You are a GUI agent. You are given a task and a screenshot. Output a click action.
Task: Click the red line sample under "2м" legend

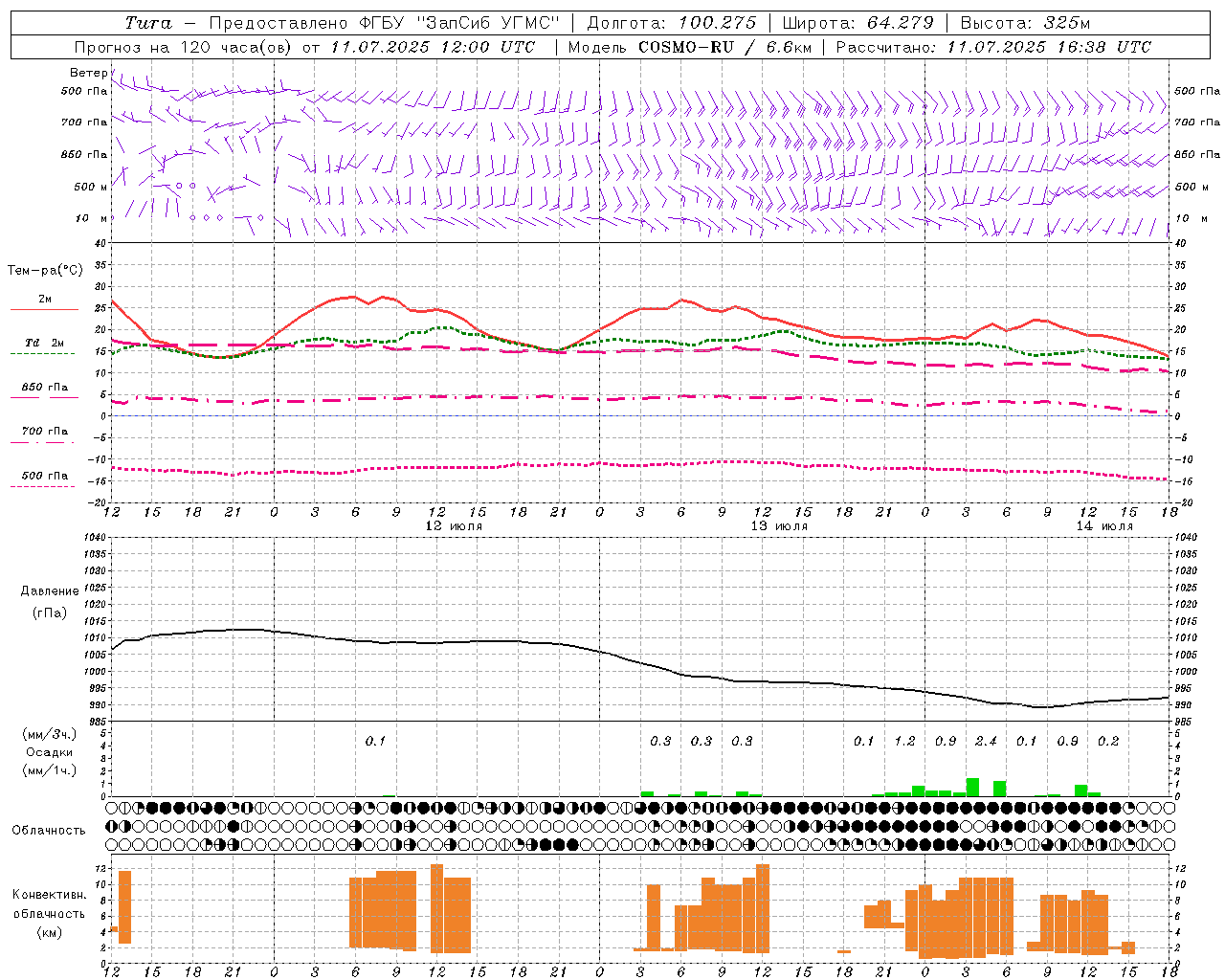click(x=44, y=310)
